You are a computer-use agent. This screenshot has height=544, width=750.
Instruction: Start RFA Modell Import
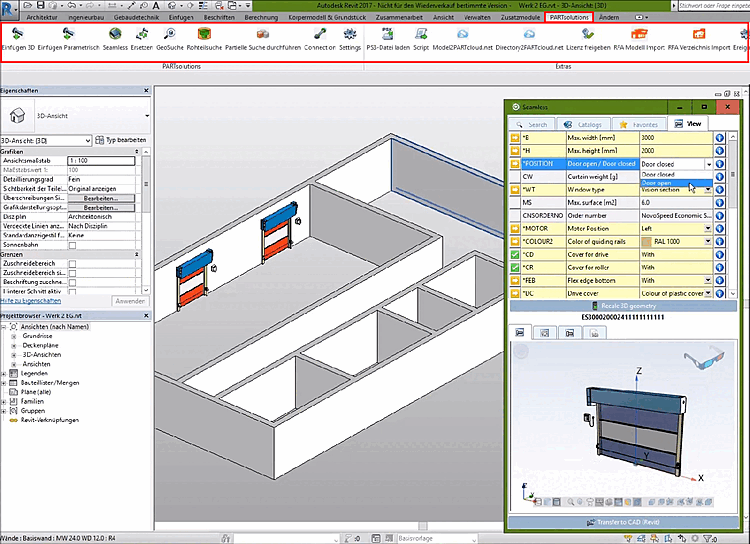639,33
